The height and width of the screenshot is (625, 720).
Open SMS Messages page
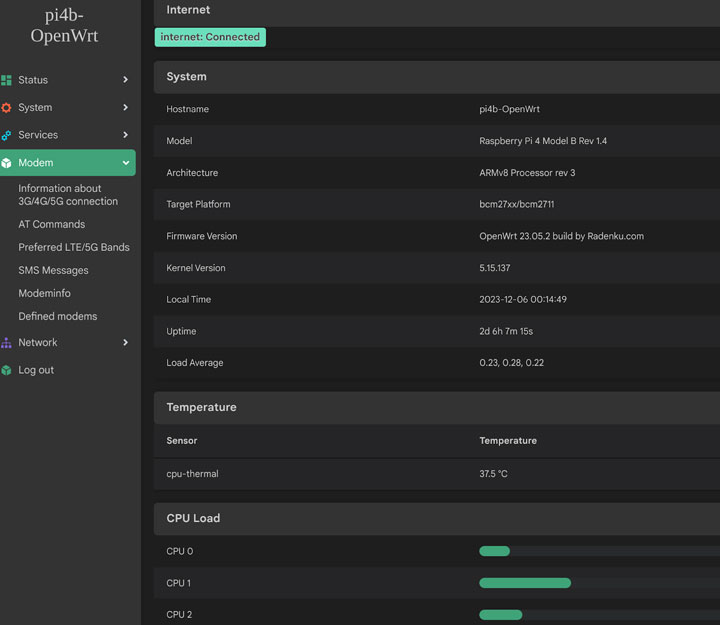(x=53, y=271)
